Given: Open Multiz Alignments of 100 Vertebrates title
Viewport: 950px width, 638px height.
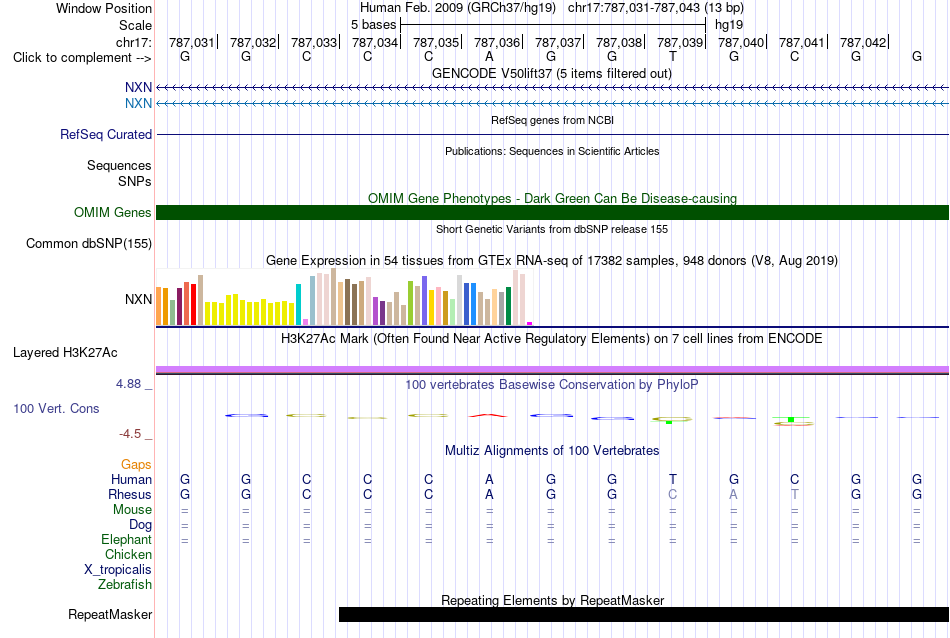Looking at the screenshot, I should pos(552,450).
